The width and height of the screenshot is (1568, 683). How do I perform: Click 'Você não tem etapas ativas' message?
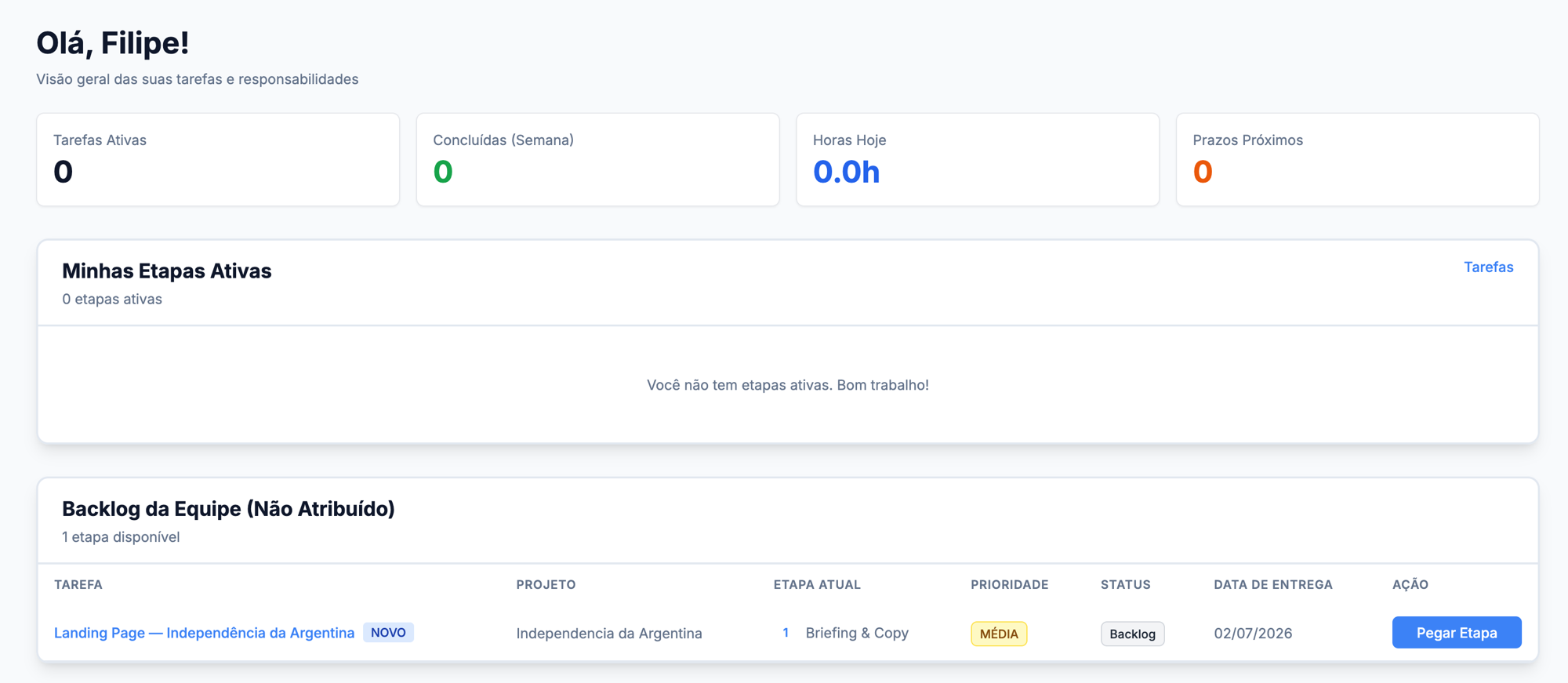[x=788, y=385]
